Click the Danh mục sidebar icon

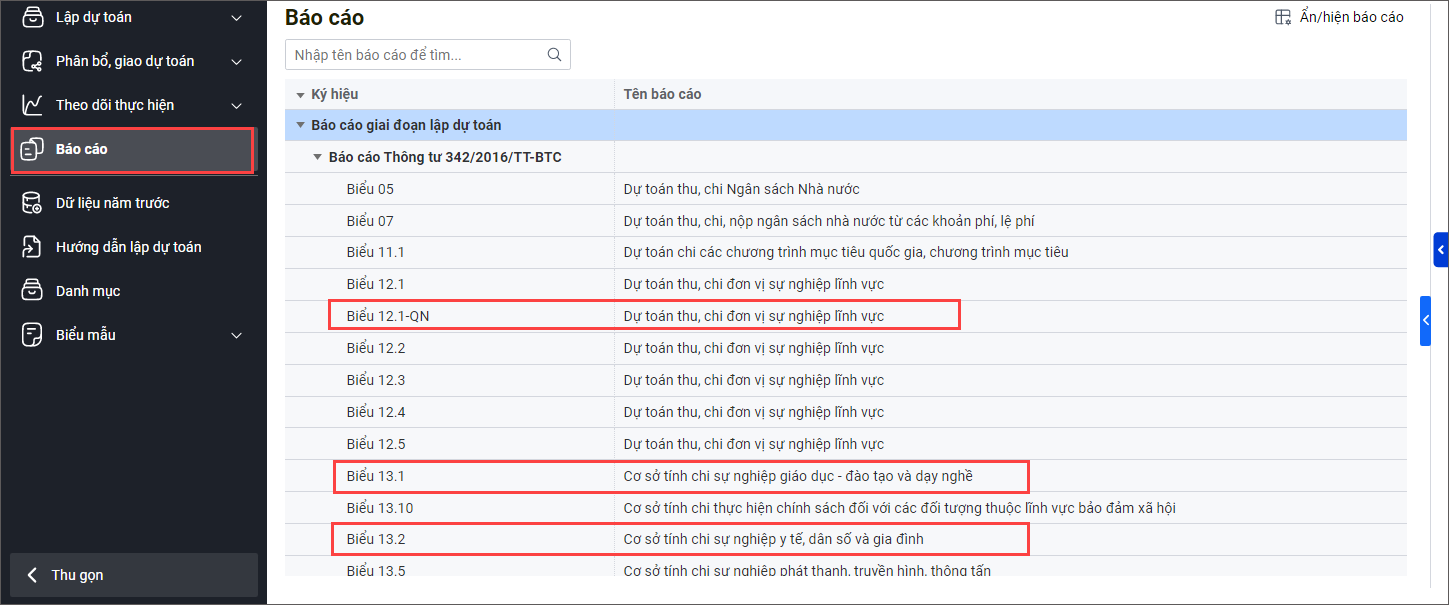click(x=33, y=291)
